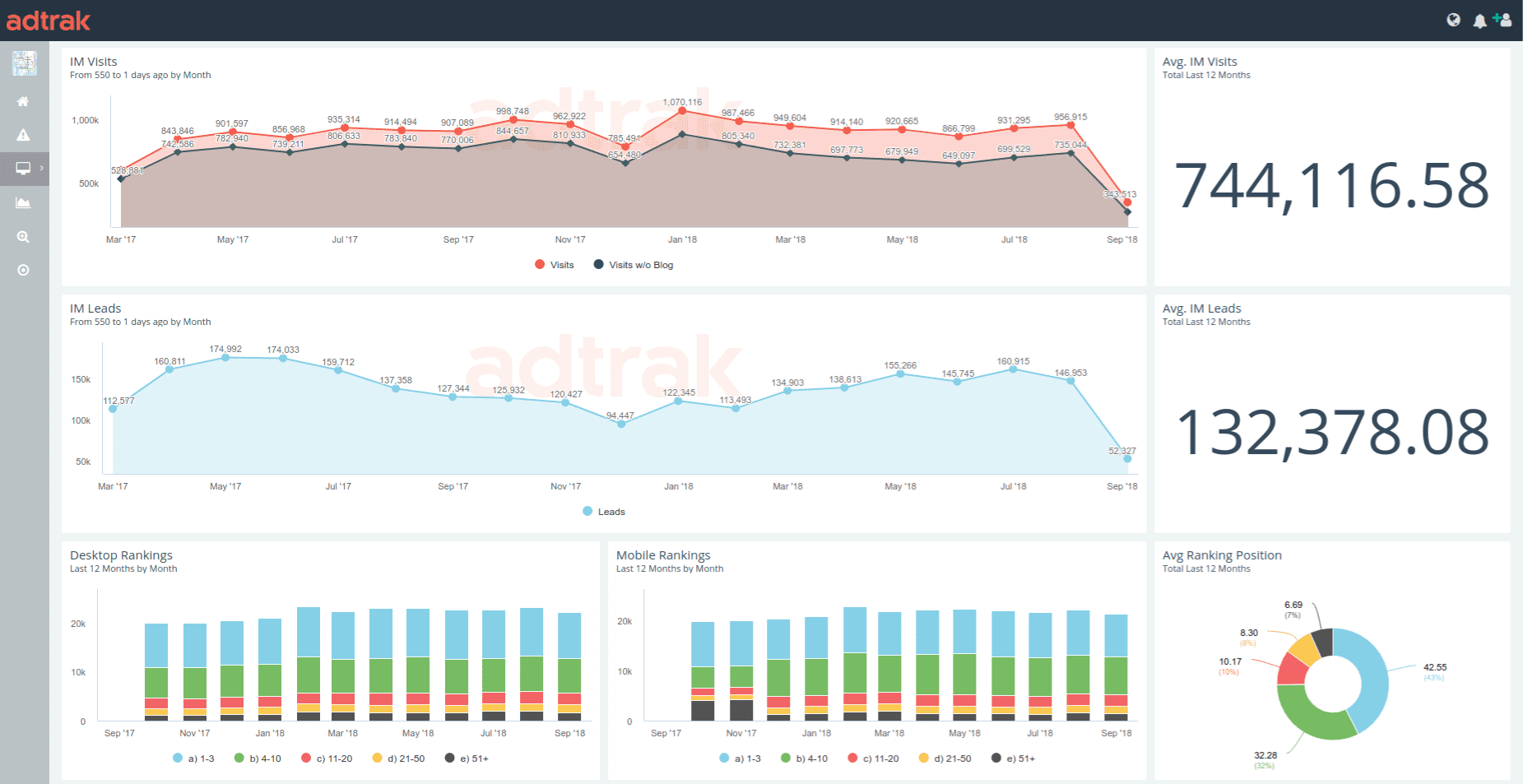Image resolution: width=1523 pixels, height=784 pixels.
Task: Toggle Mobile Rankings c) 11-20 legend
Action: 873,758
